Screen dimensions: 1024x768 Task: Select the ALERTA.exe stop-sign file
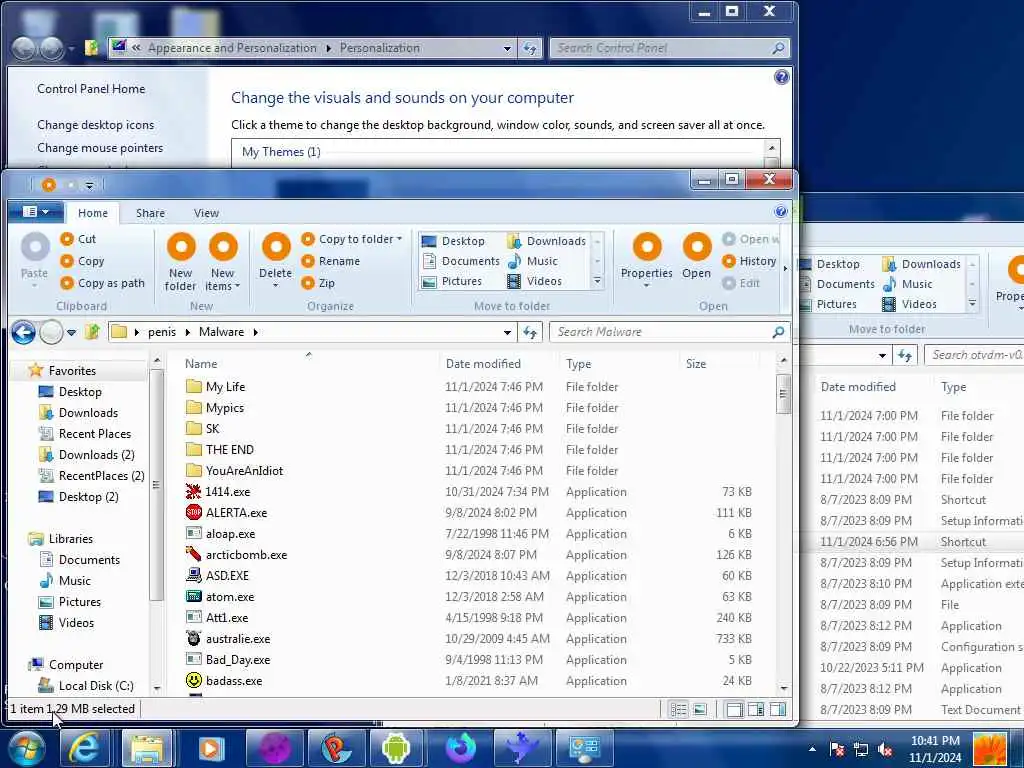tap(227, 513)
